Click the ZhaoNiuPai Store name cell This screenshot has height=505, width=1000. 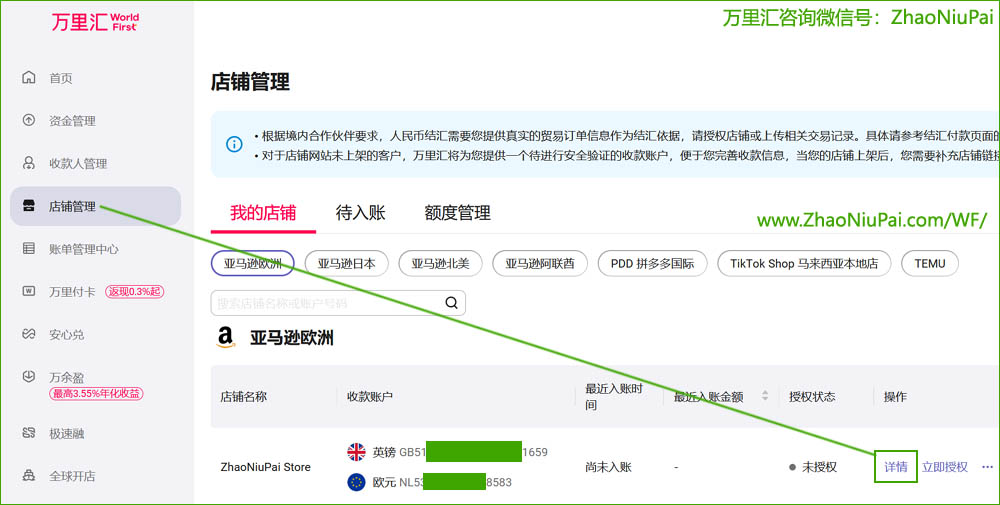(x=265, y=467)
